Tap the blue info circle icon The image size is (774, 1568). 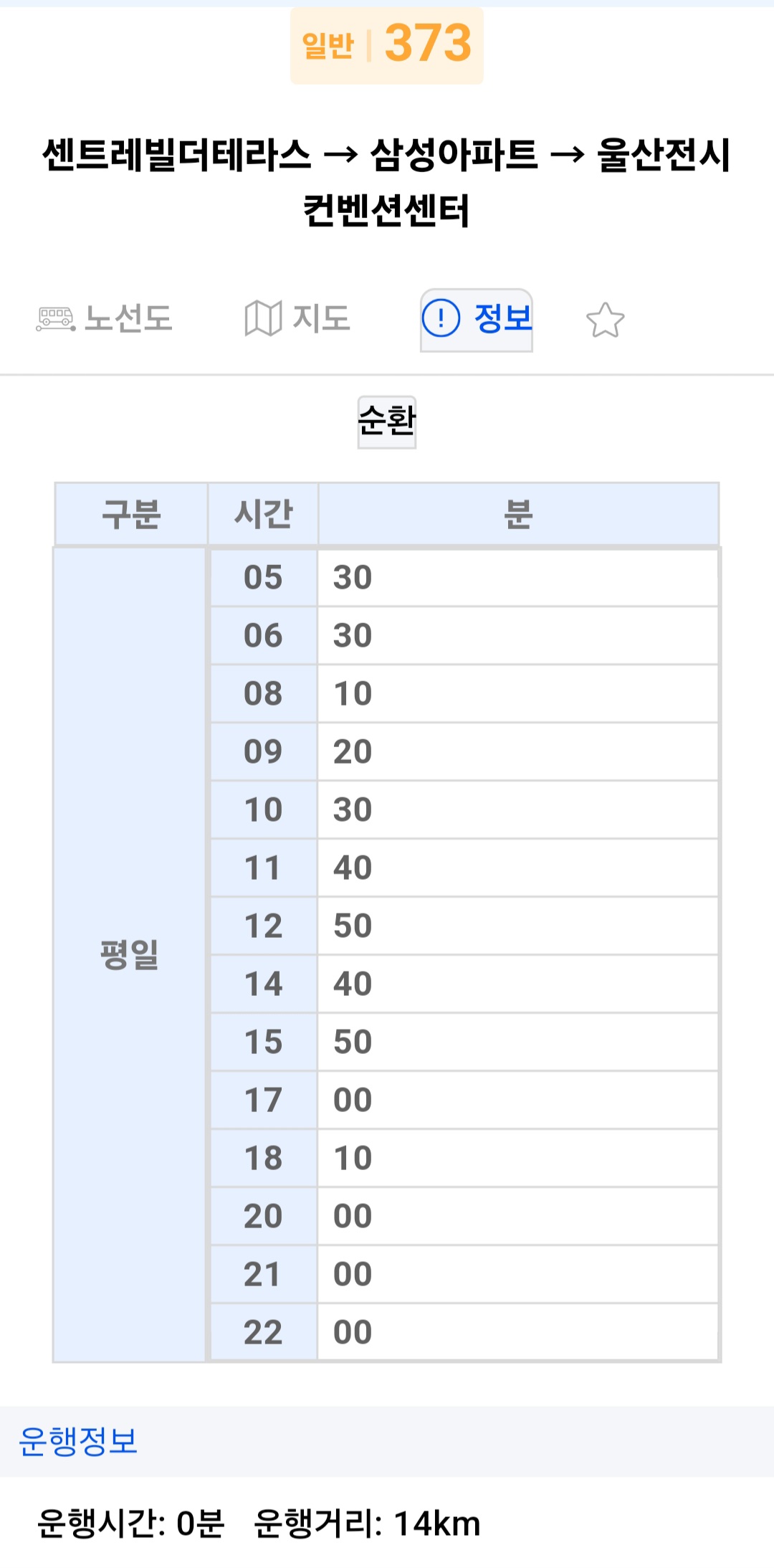(x=441, y=318)
